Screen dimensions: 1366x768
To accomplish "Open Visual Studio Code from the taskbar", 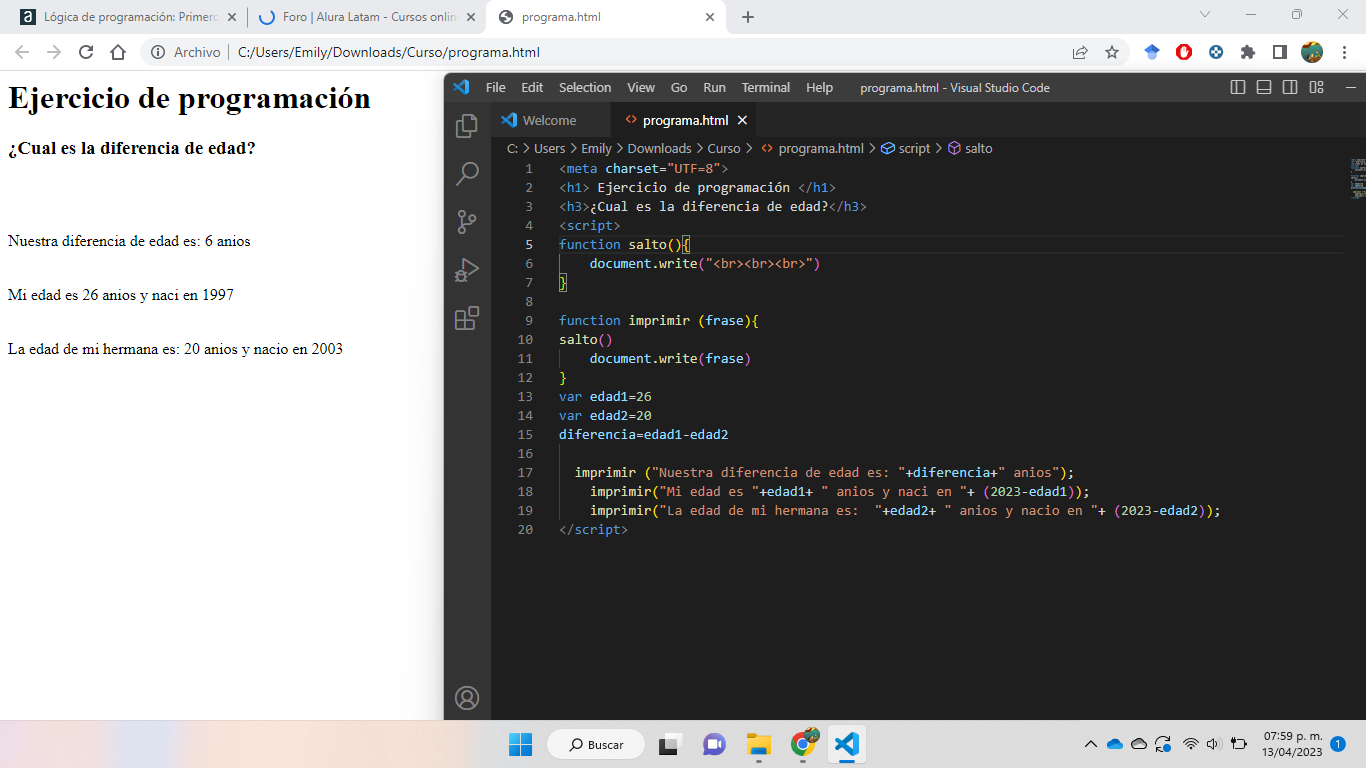I will [846, 744].
